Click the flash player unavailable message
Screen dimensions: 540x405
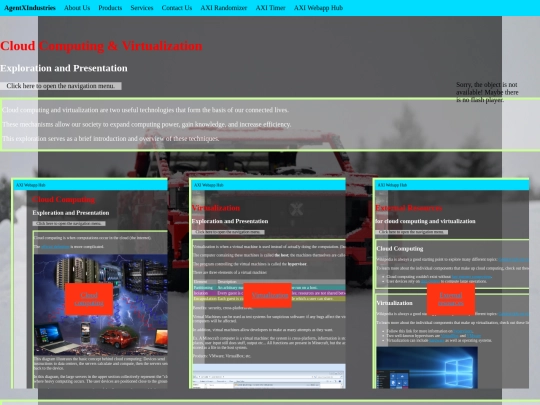(x=487, y=92)
